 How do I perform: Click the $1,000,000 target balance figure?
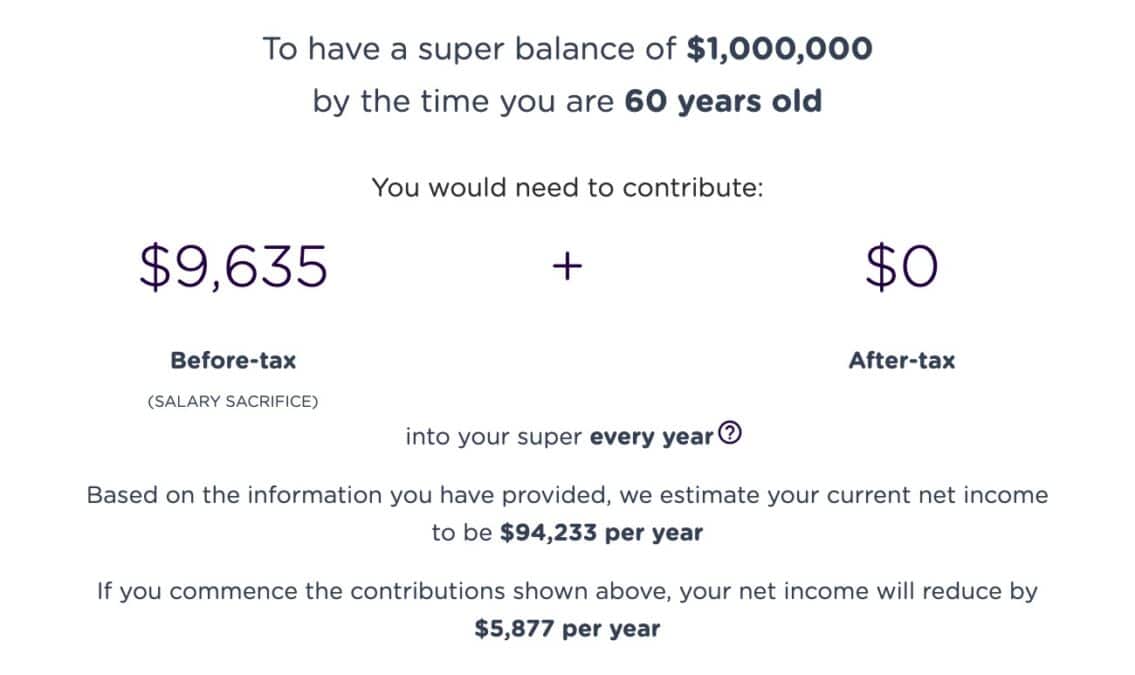(x=779, y=49)
